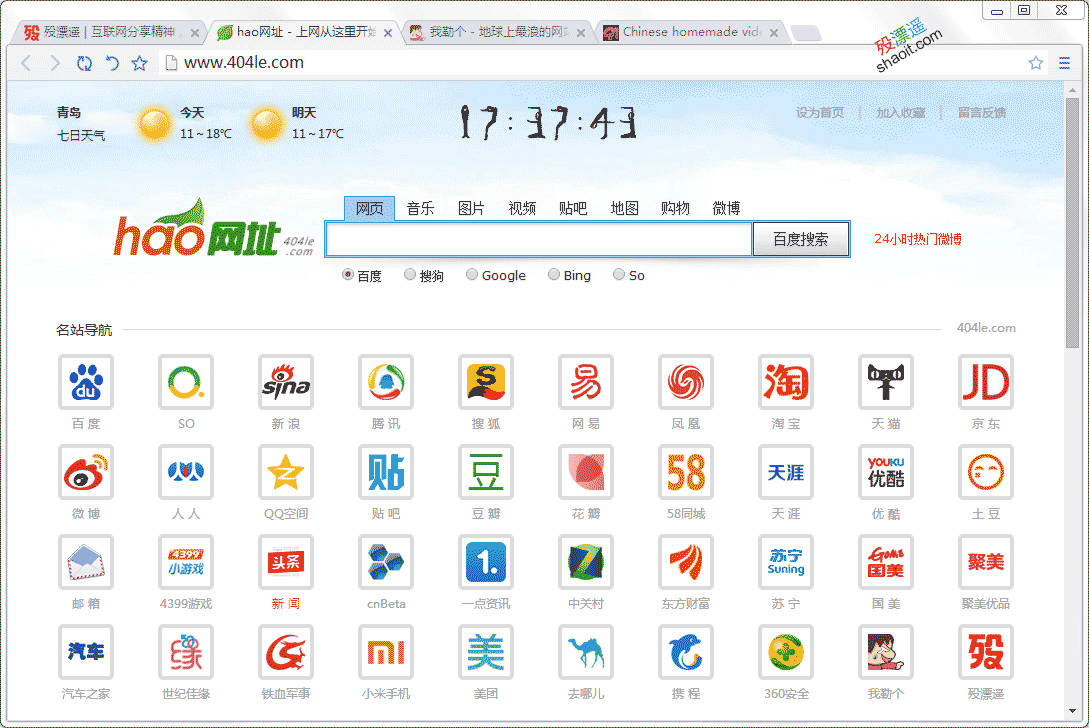The height and width of the screenshot is (728, 1089).
Task: Select the So search engine radio
Action: tap(619, 275)
